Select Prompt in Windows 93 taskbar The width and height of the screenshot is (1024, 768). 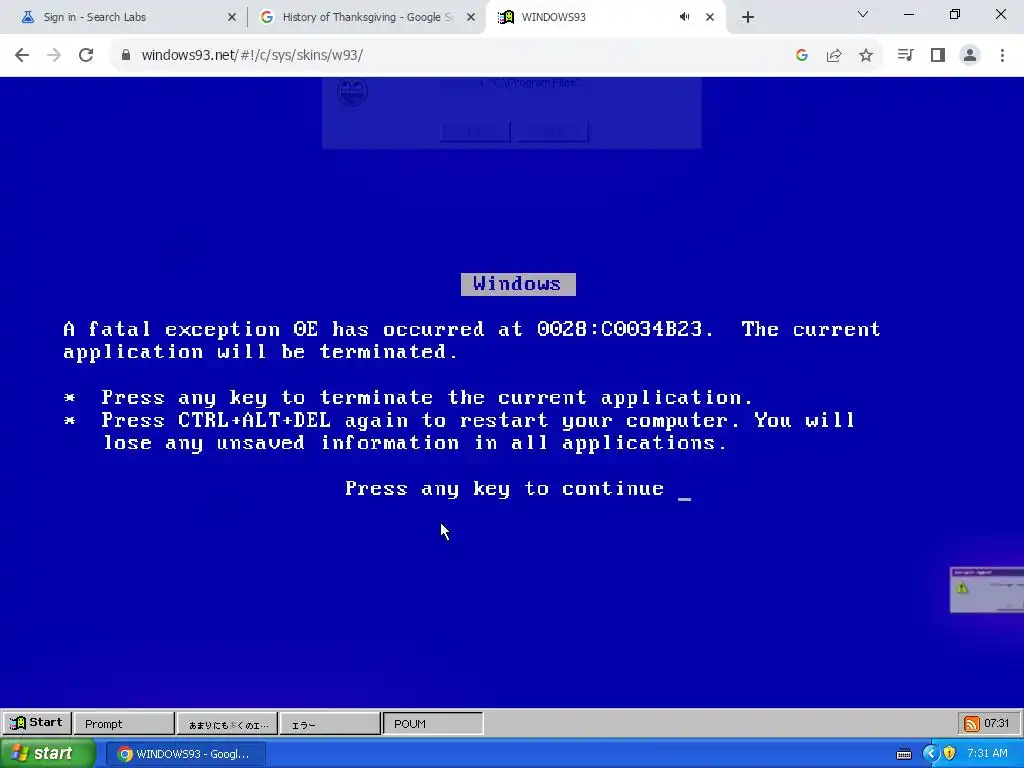(x=124, y=724)
